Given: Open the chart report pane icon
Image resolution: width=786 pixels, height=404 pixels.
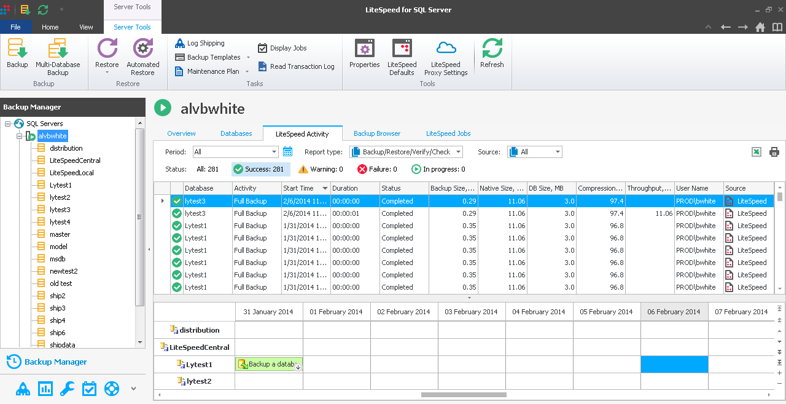Looking at the screenshot, I should pos(45,388).
